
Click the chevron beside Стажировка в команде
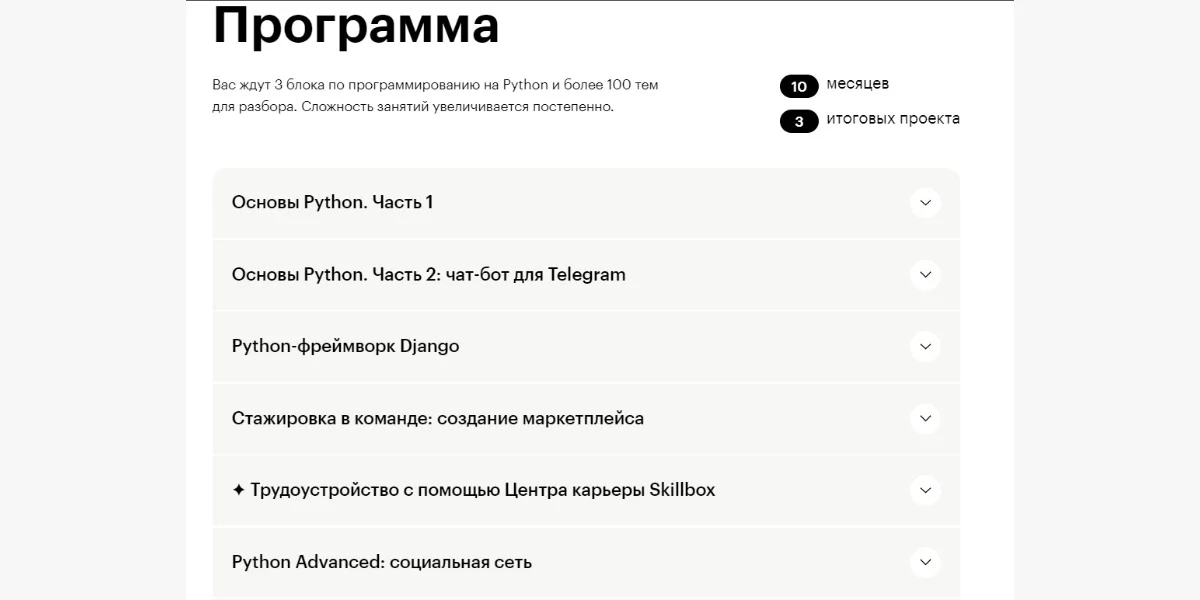[x=925, y=419]
